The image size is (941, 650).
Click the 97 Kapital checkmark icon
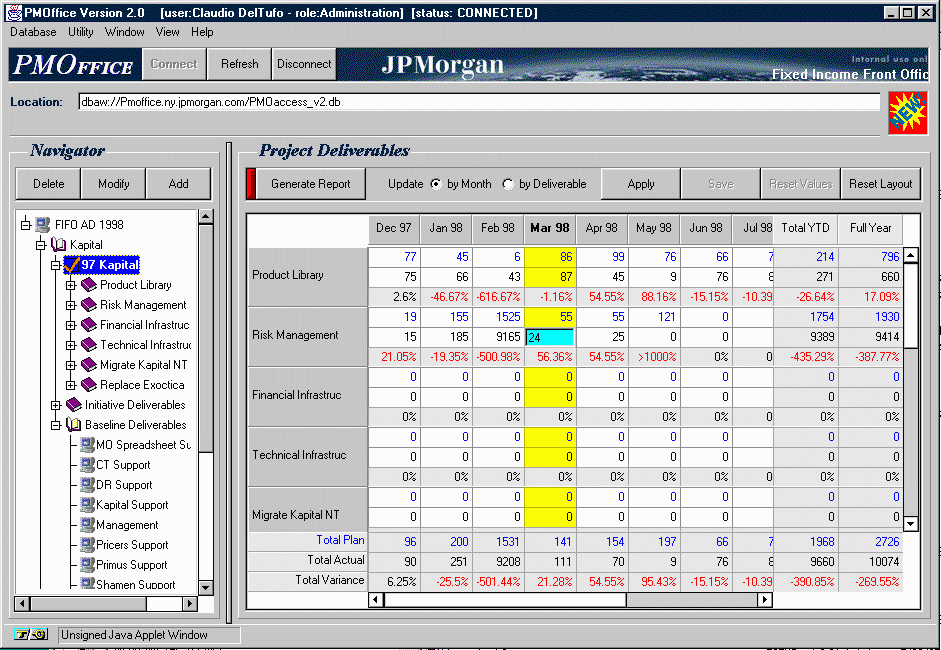(72, 265)
